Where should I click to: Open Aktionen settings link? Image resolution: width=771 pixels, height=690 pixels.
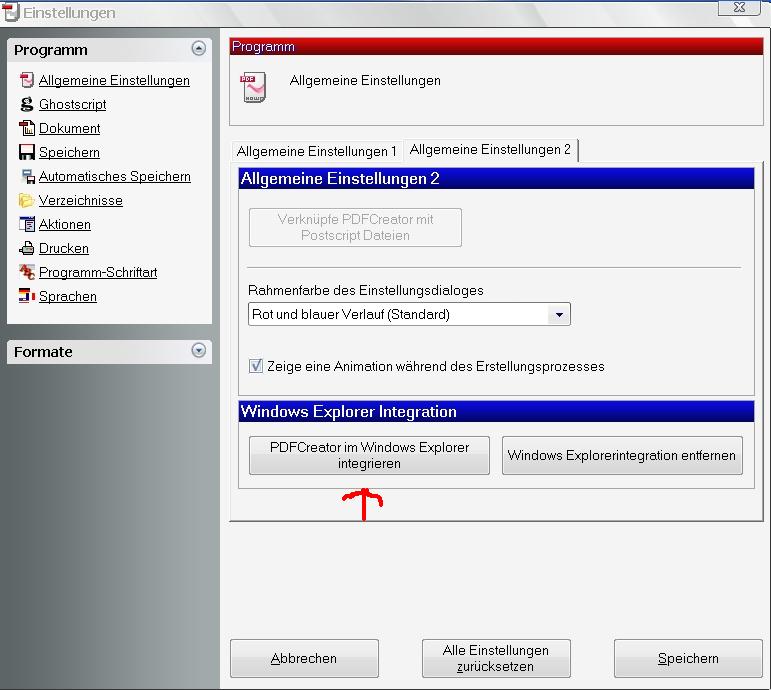point(64,225)
